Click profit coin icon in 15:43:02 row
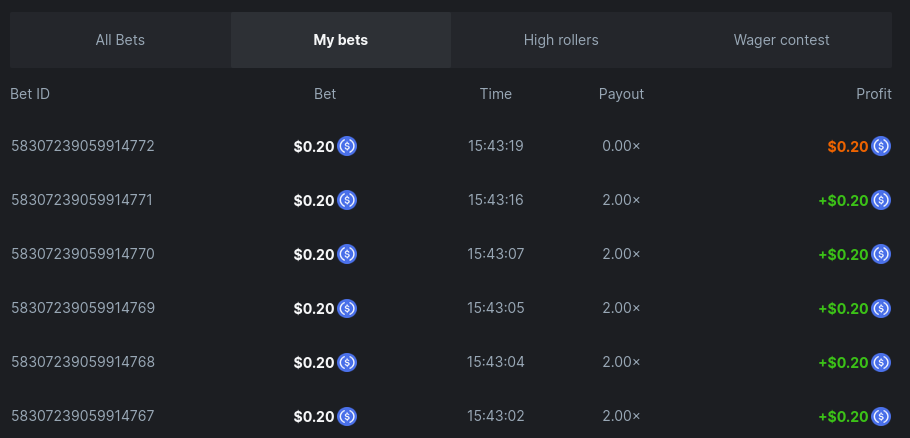910x438 pixels. click(x=881, y=416)
